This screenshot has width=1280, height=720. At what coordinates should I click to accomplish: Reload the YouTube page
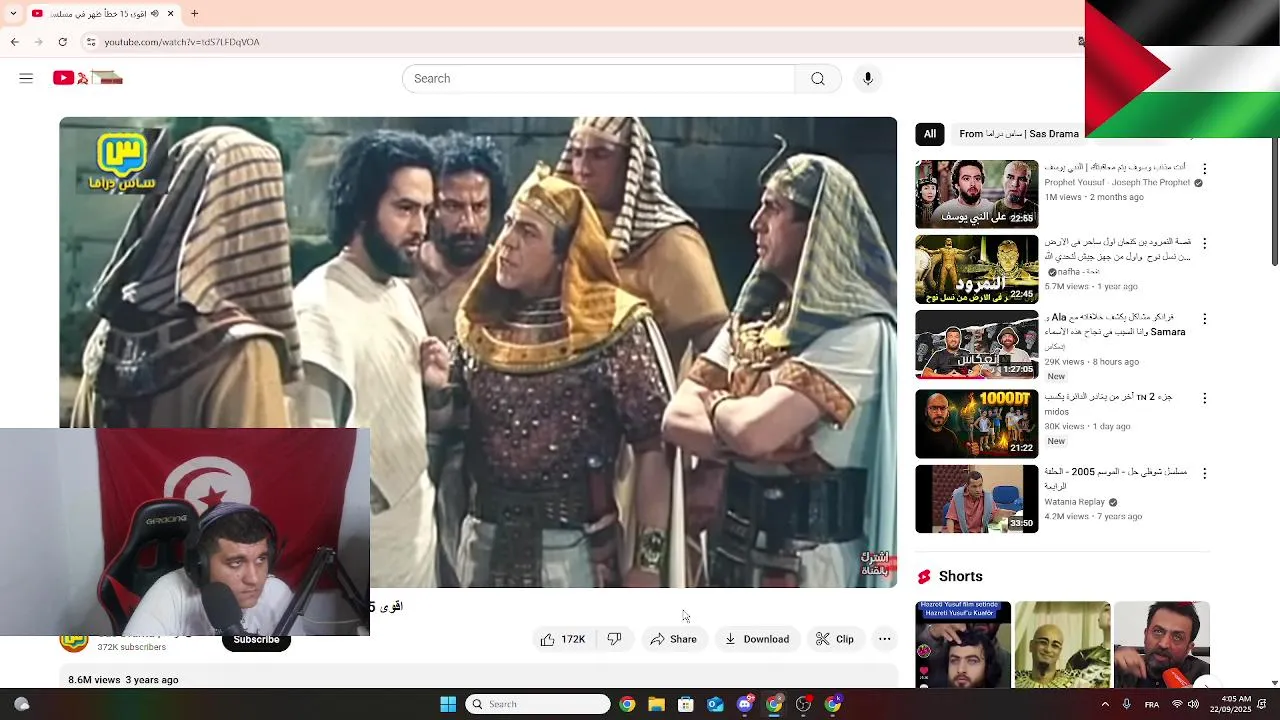pos(62,42)
